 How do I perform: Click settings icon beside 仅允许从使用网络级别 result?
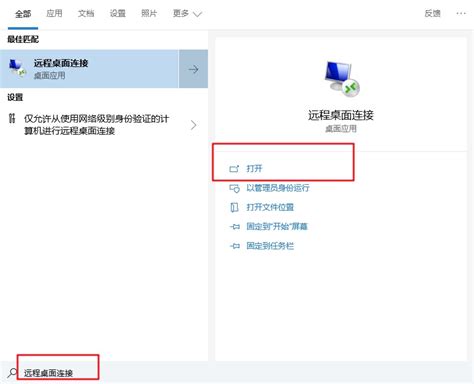12,118
